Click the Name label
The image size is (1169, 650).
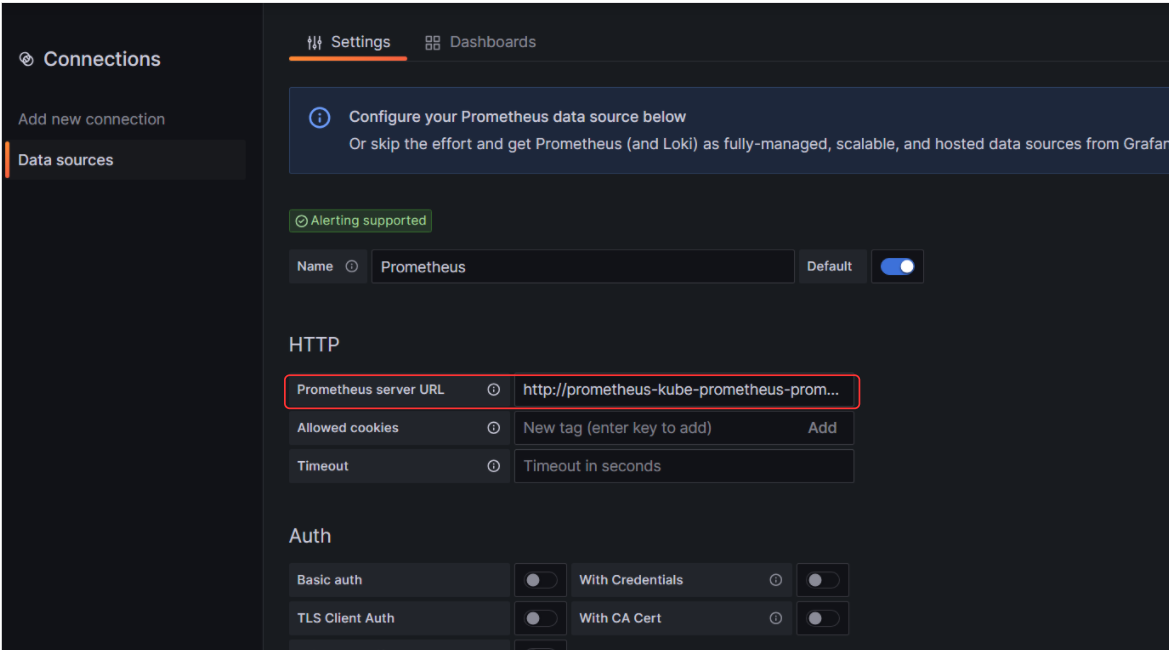tap(315, 266)
